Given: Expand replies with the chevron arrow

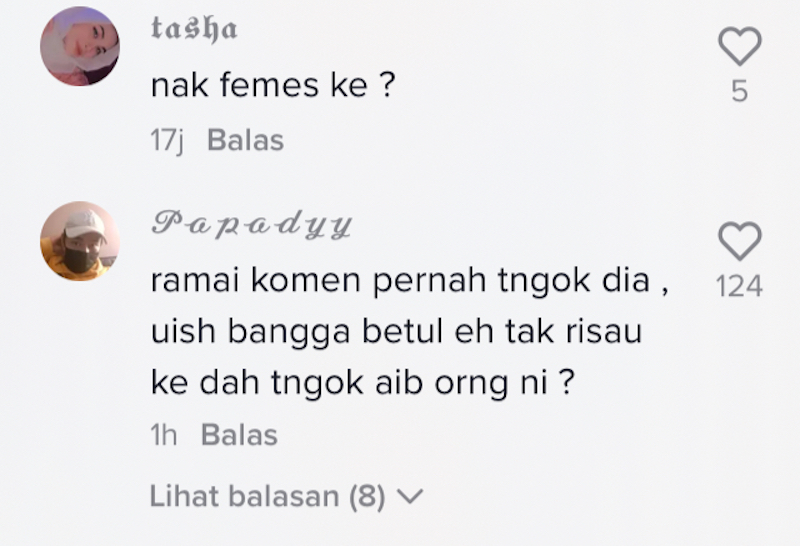Looking at the screenshot, I should (411, 496).
